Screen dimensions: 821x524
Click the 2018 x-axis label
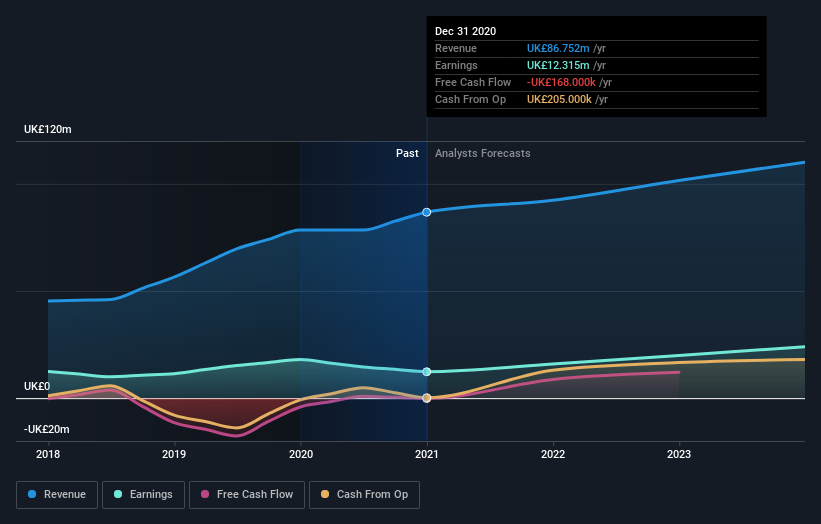(x=48, y=454)
